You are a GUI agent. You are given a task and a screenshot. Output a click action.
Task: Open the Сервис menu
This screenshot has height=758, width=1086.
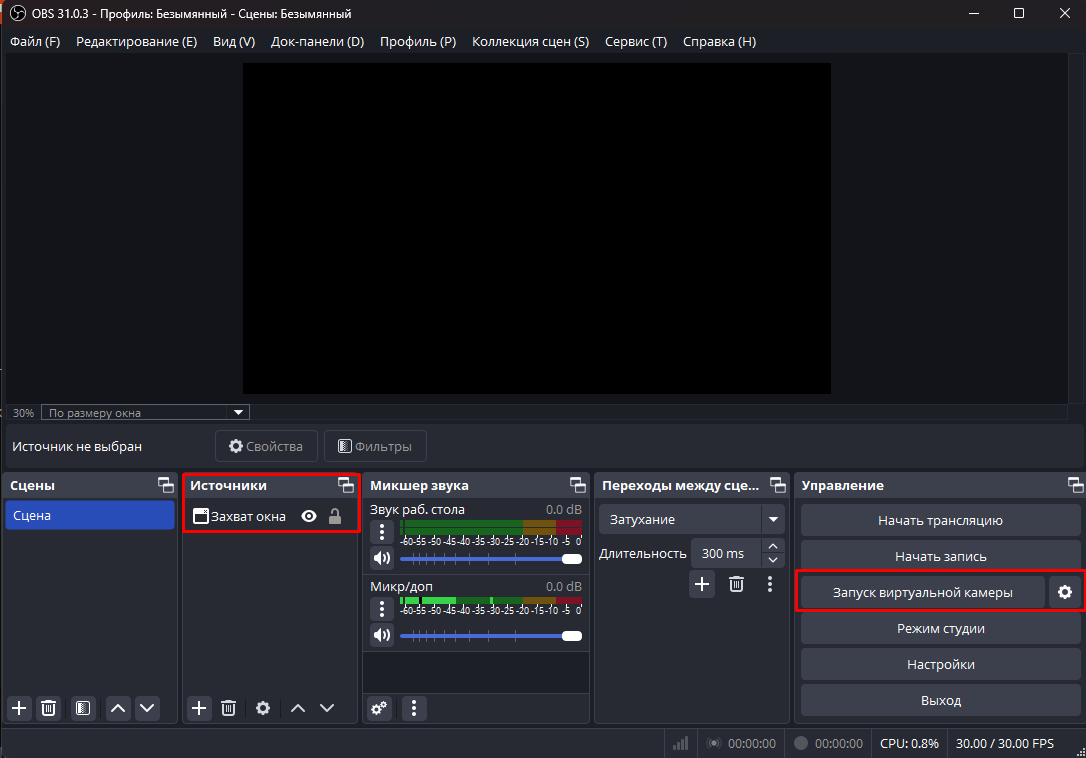click(x=635, y=41)
